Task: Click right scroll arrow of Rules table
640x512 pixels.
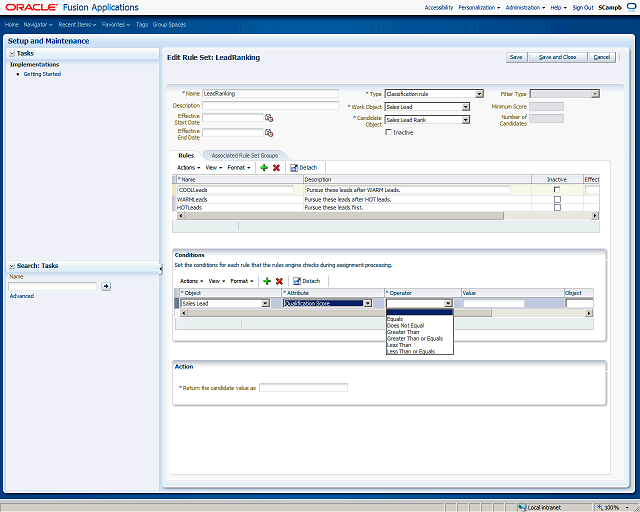Action: click(x=595, y=216)
